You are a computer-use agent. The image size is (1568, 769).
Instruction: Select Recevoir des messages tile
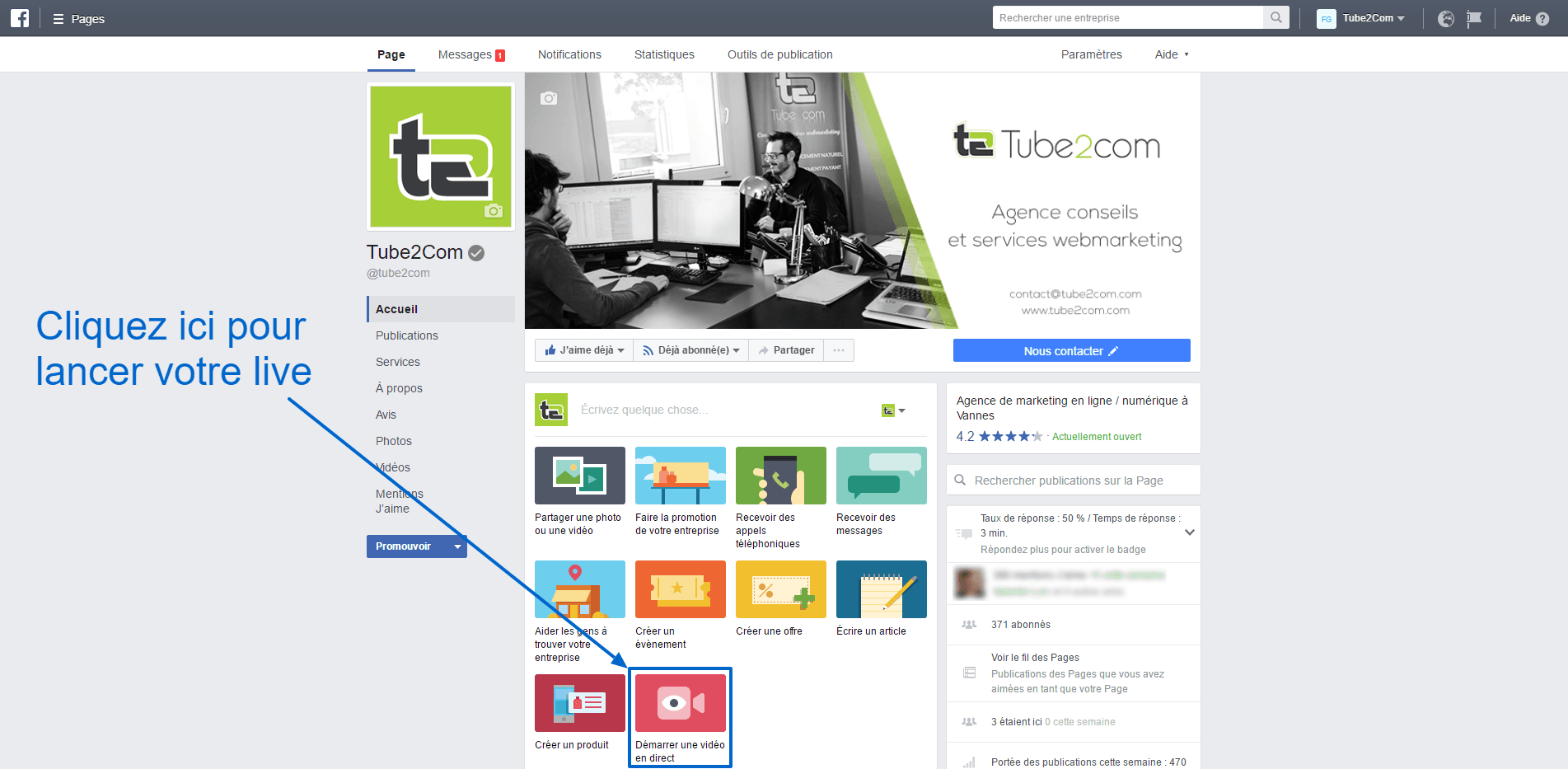point(882,491)
